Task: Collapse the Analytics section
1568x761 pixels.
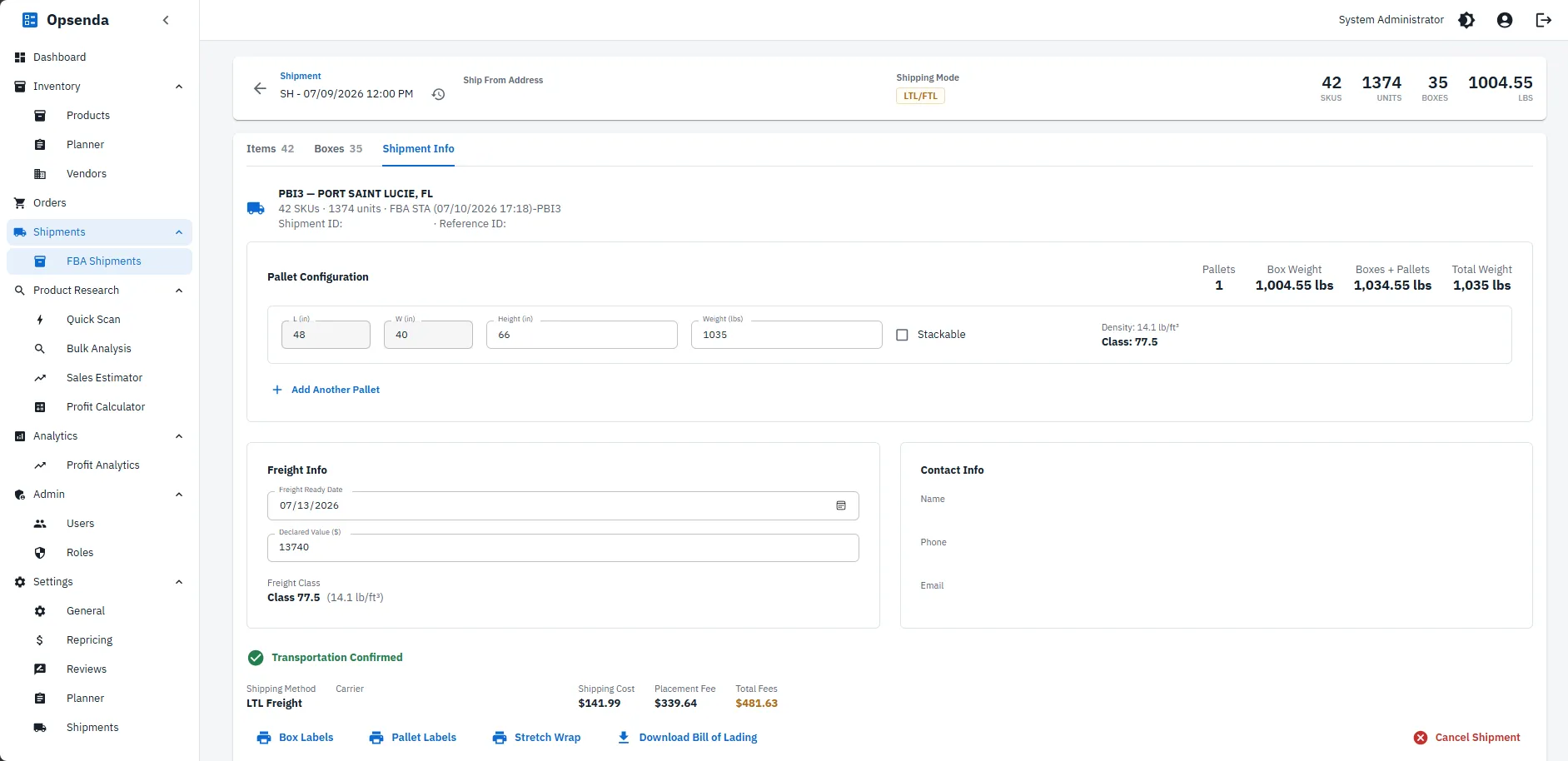Action: click(179, 436)
